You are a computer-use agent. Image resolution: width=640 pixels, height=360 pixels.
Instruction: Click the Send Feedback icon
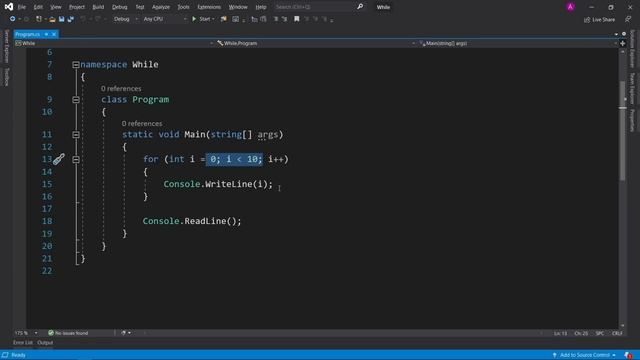pos(628,19)
